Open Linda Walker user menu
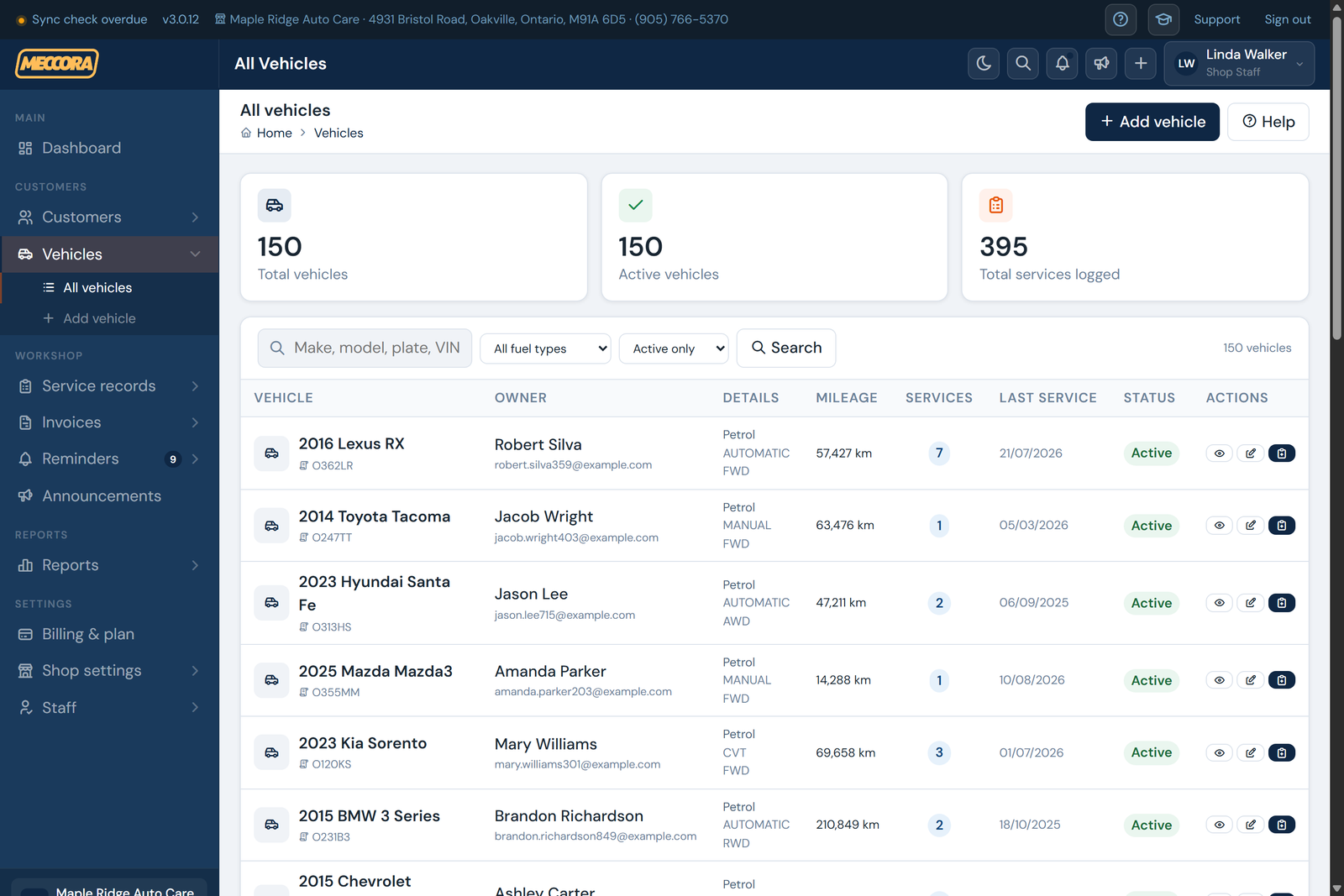1344x896 pixels. 1239,63
